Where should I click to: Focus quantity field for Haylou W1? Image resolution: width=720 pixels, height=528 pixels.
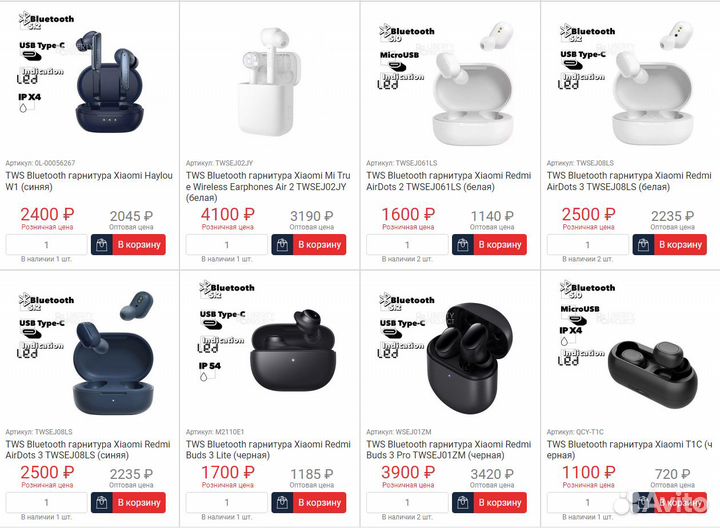tap(46, 245)
